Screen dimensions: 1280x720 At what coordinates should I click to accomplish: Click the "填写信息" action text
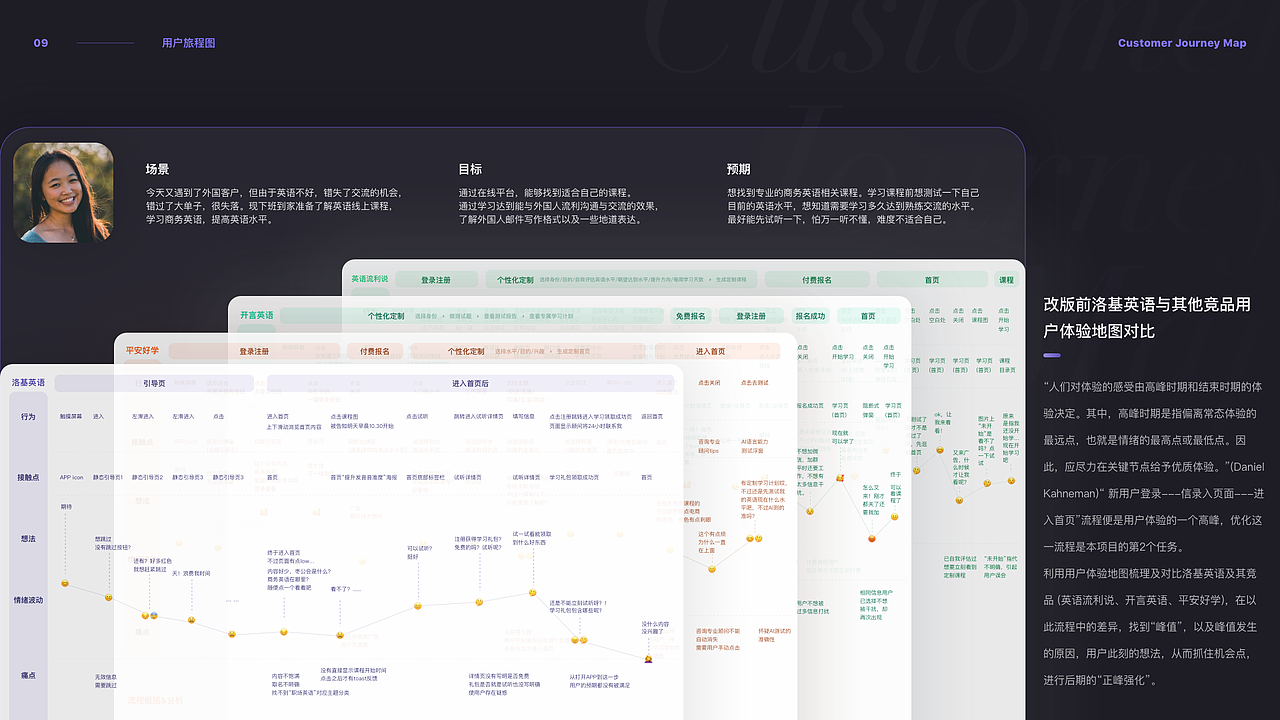[524, 416]
